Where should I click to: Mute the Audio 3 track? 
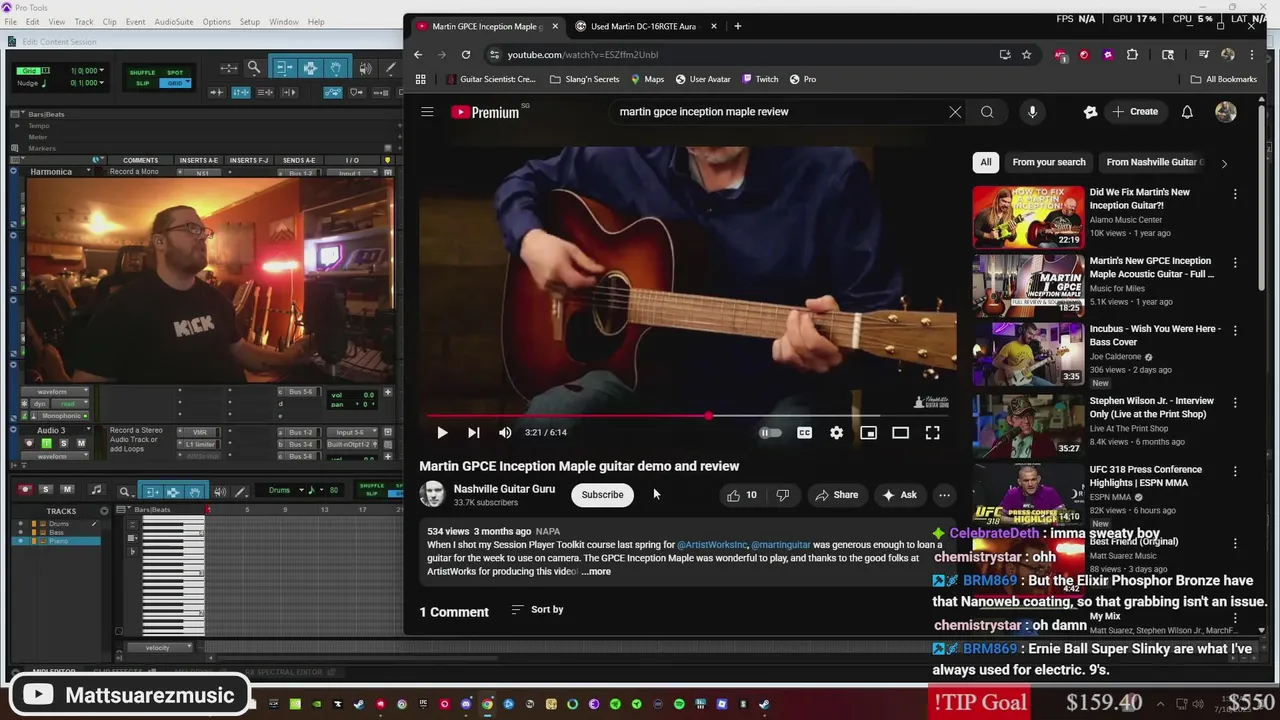click(x=81, y=443)
